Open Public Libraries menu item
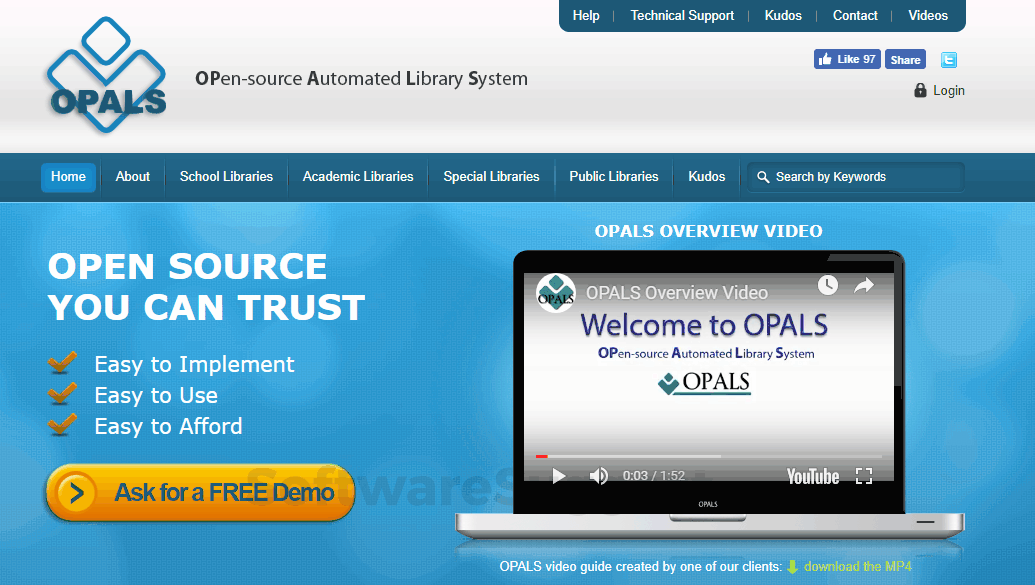The height and width of the screenshot is (585, 1035). click(x=614, y=177)
